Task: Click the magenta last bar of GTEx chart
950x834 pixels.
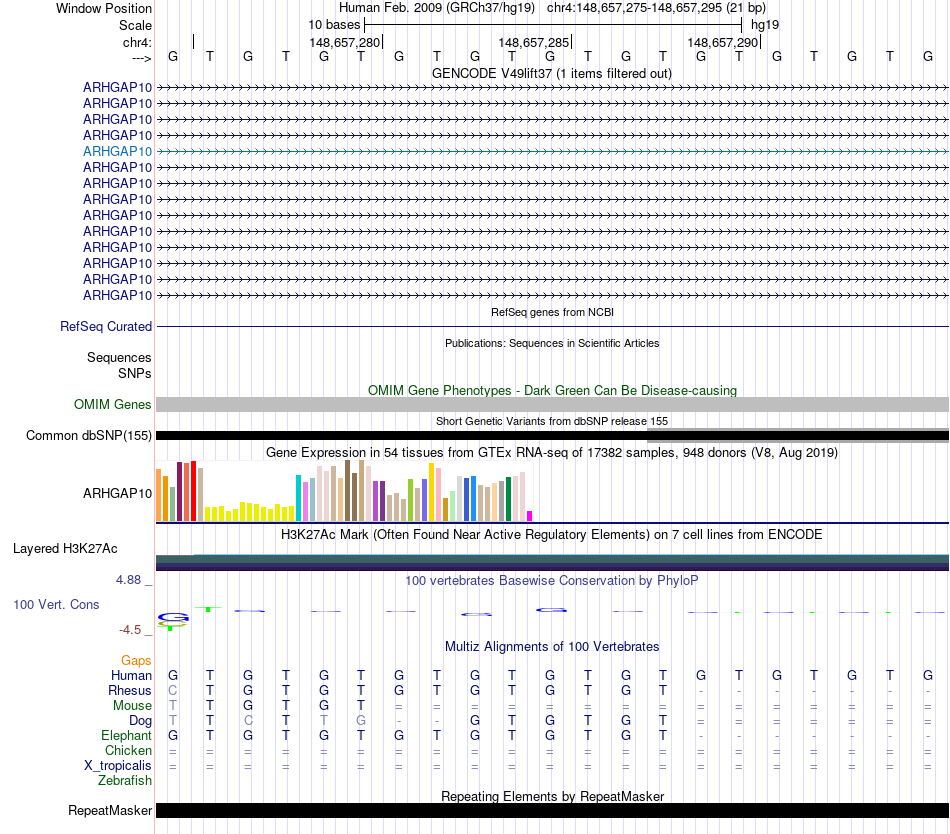Action: pos(530,516)
